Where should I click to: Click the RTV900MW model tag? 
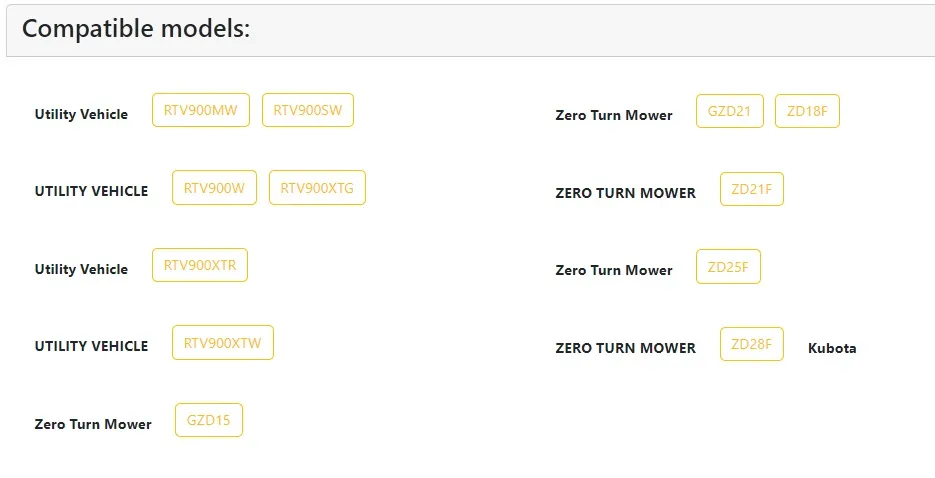200,111
